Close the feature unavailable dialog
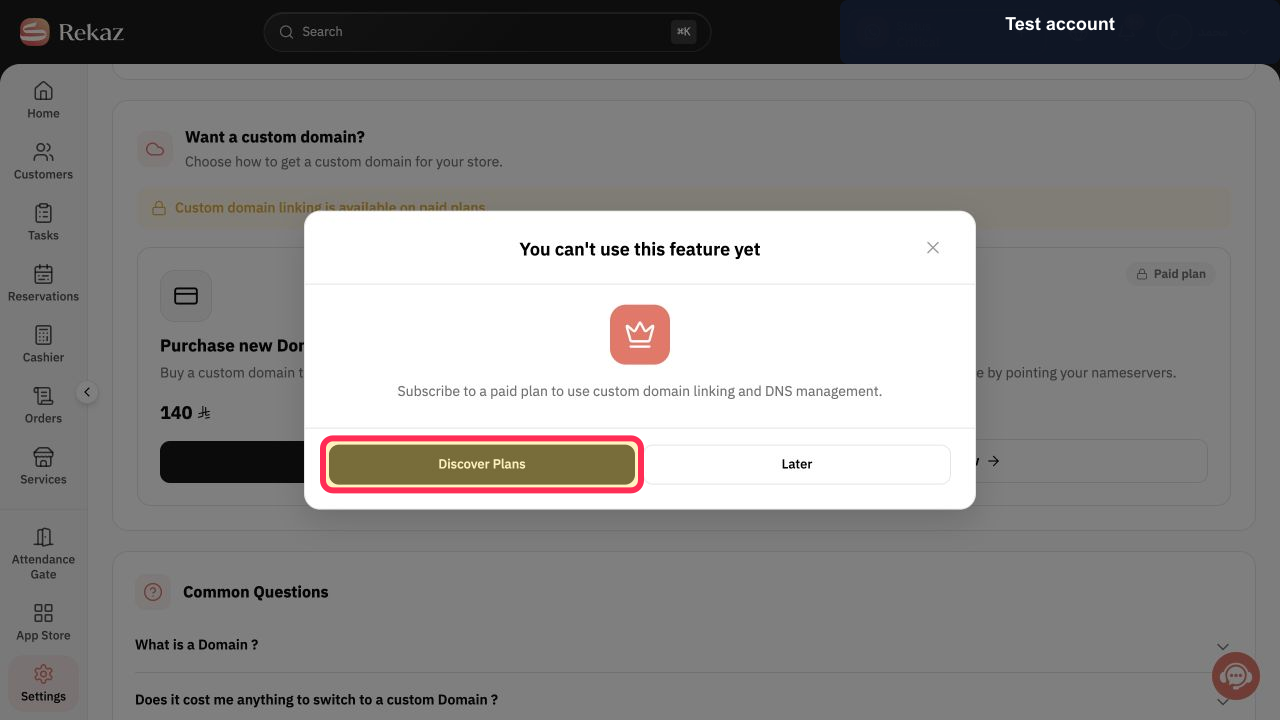 click(933, 248)
